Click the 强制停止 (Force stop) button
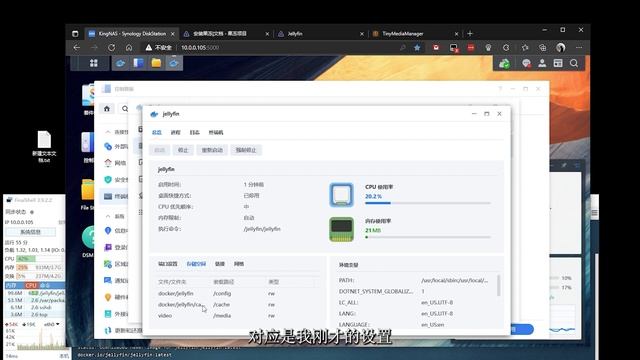The width and height of the screenshot is (640, 360). [246, 150]
